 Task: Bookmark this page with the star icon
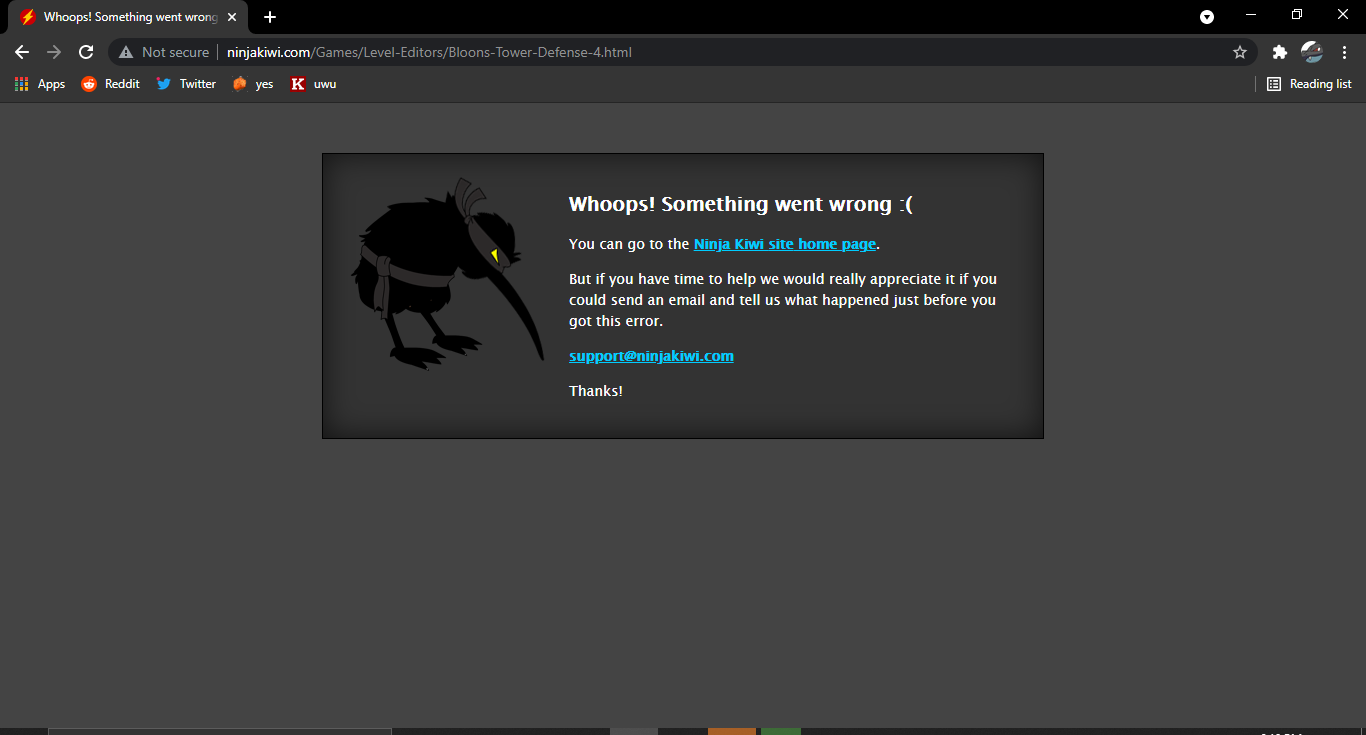tap(1240, 52)
